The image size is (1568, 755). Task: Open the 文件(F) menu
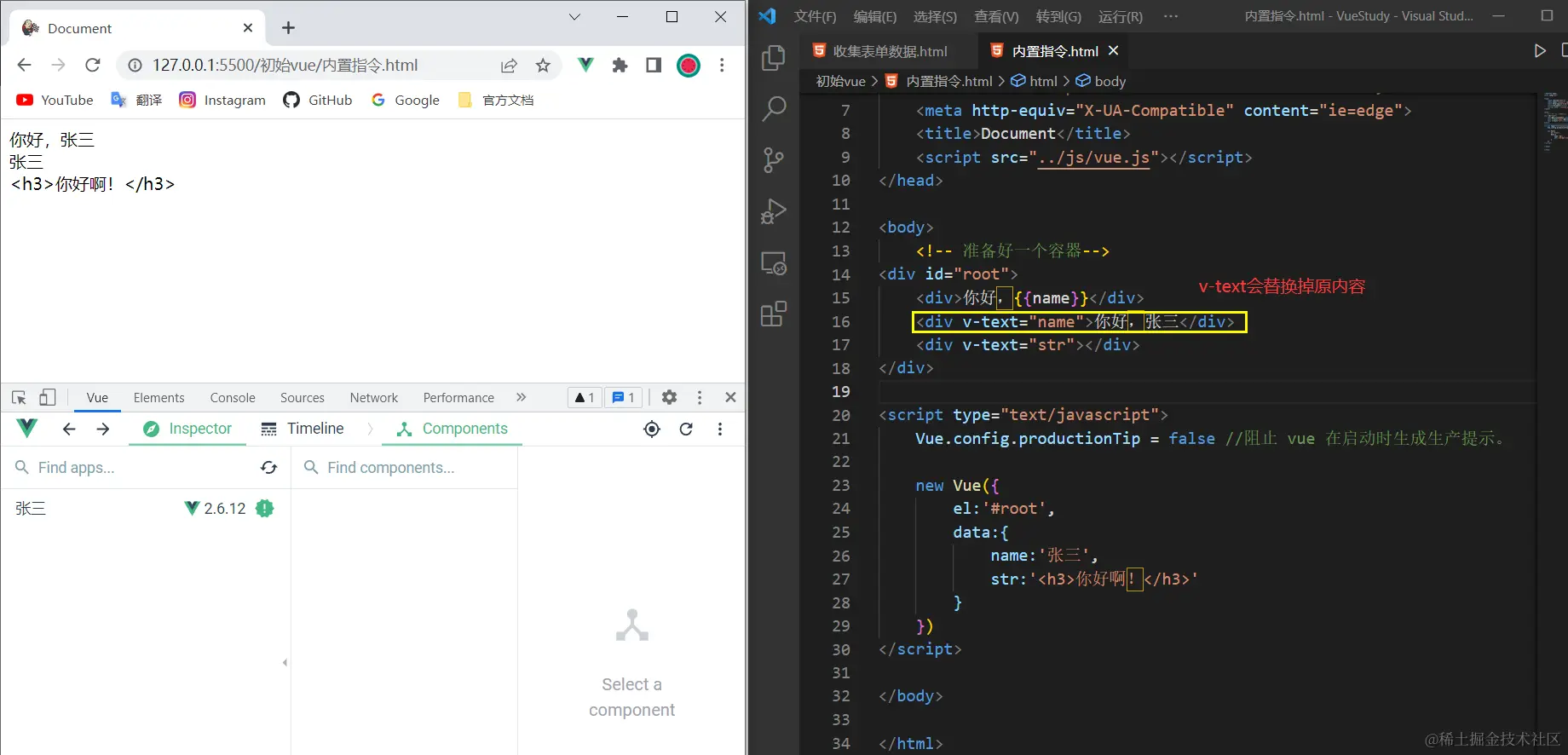(x=815, y=16)
